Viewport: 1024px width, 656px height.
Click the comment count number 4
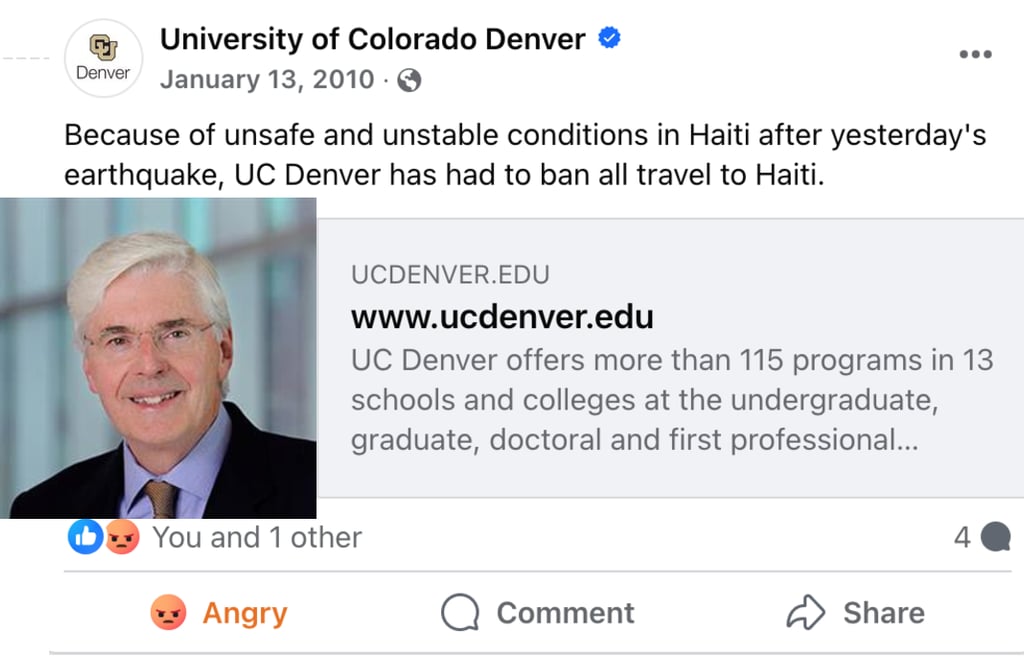coord(962,538)
